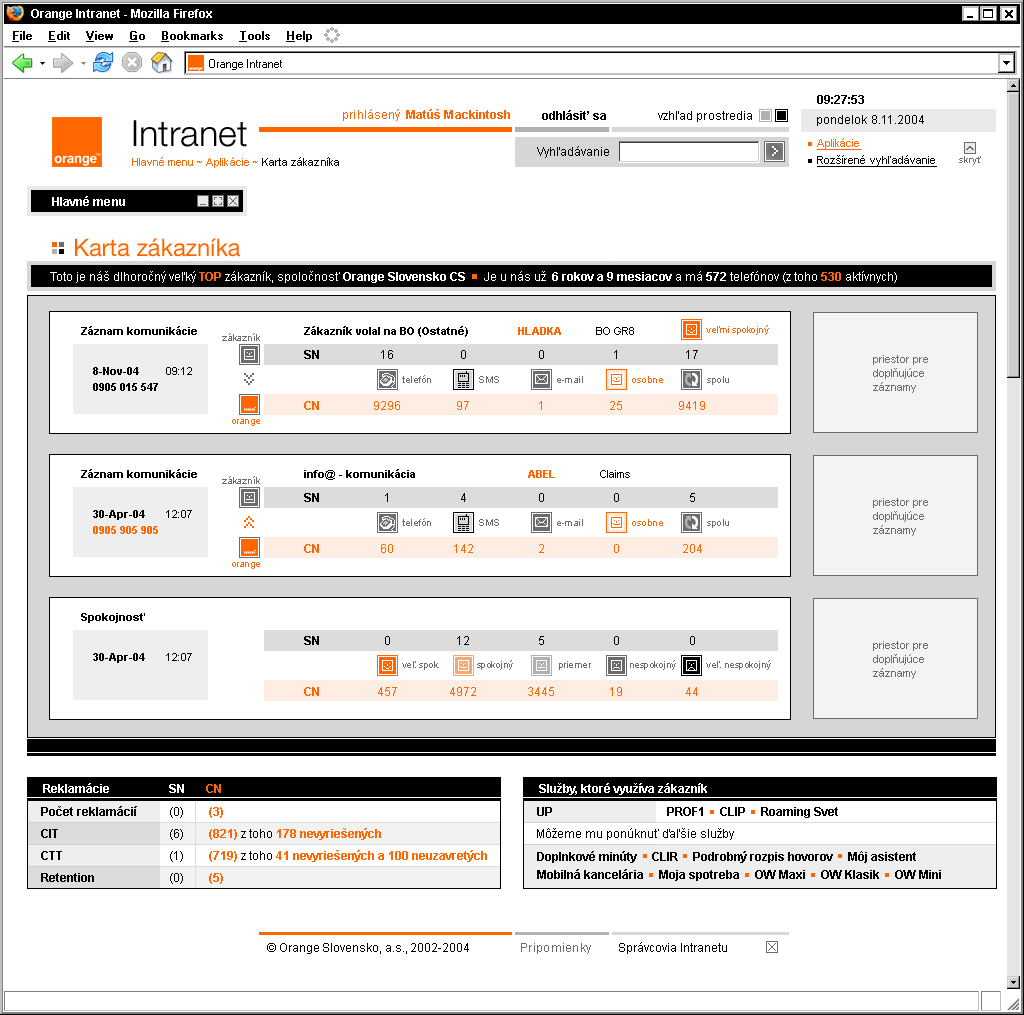Click the priemer satisfaction icon
Viewport: 1024px width, 1015px height.
click(541, 666)
